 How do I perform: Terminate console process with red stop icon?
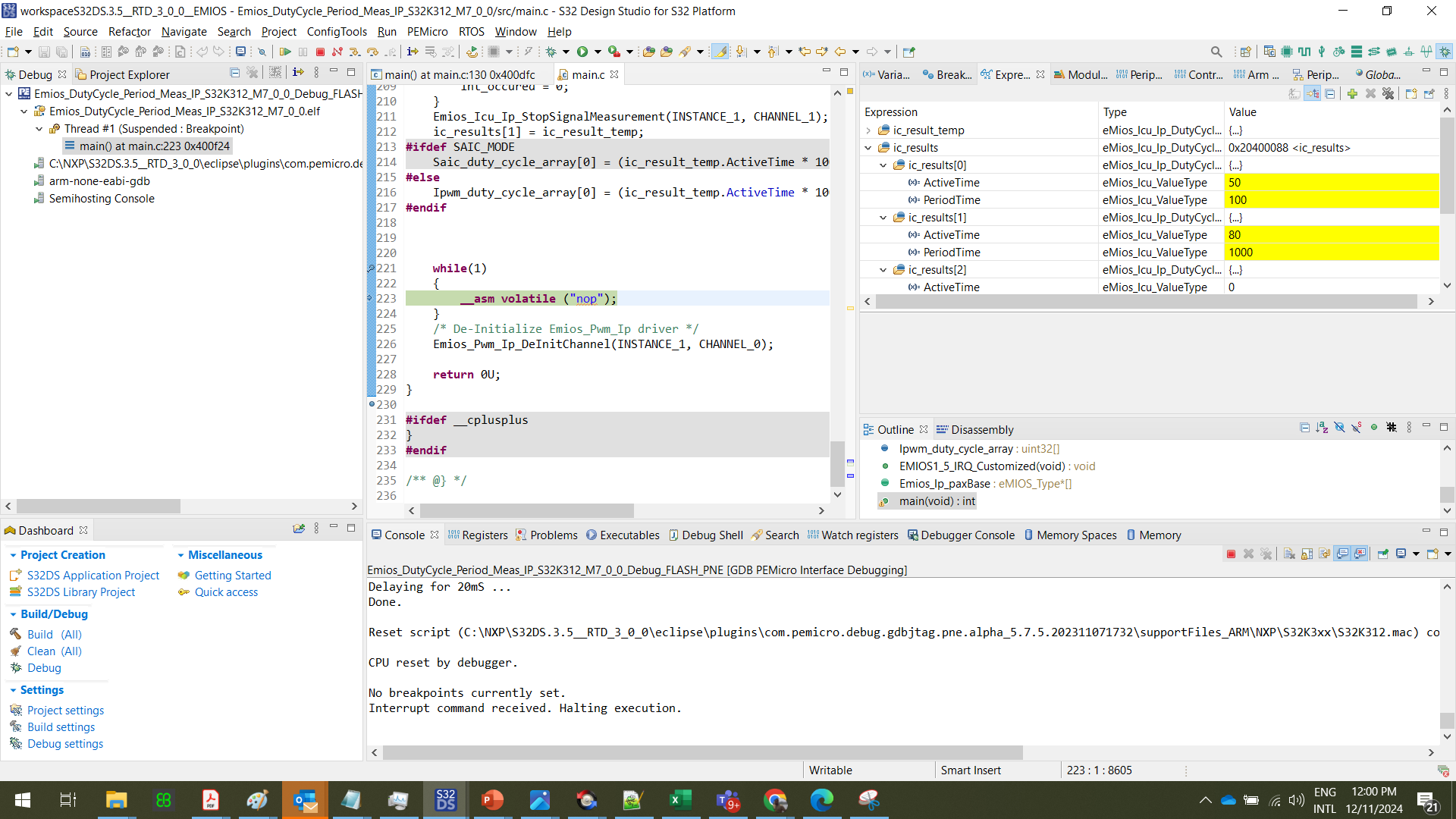click(1231, 554)
